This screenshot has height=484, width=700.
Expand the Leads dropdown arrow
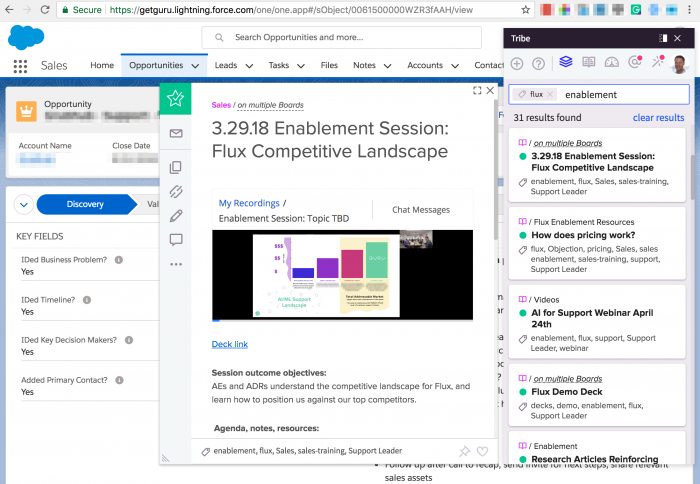click(249, 66)
